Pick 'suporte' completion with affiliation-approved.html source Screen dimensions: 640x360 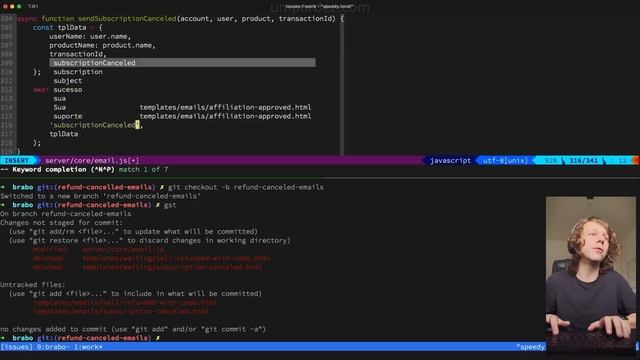[x=182, y=116]
